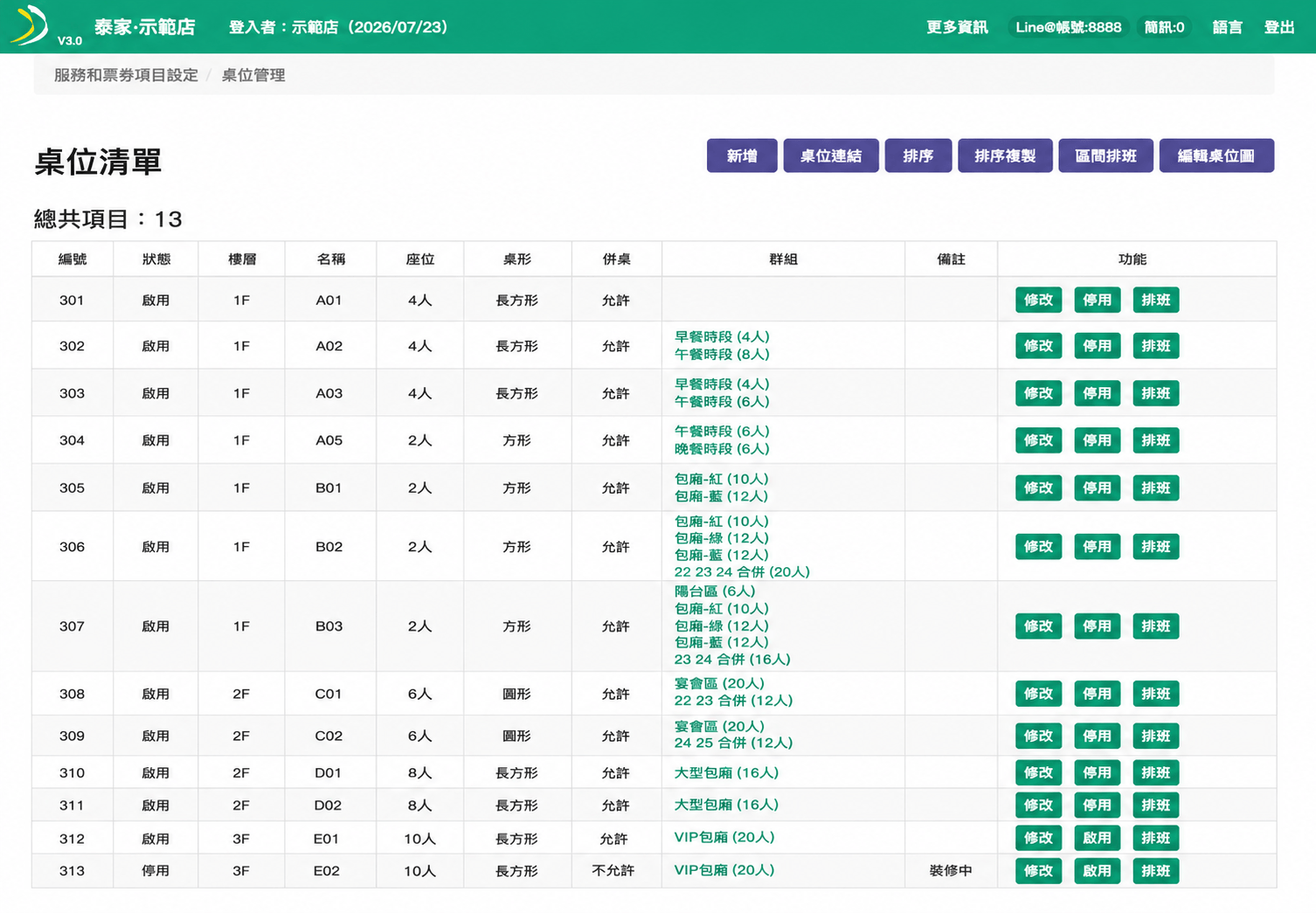Screen dimensions: 1316x913
Task: Click 啟用 button for table 313
Action: tap(1097, 870)
